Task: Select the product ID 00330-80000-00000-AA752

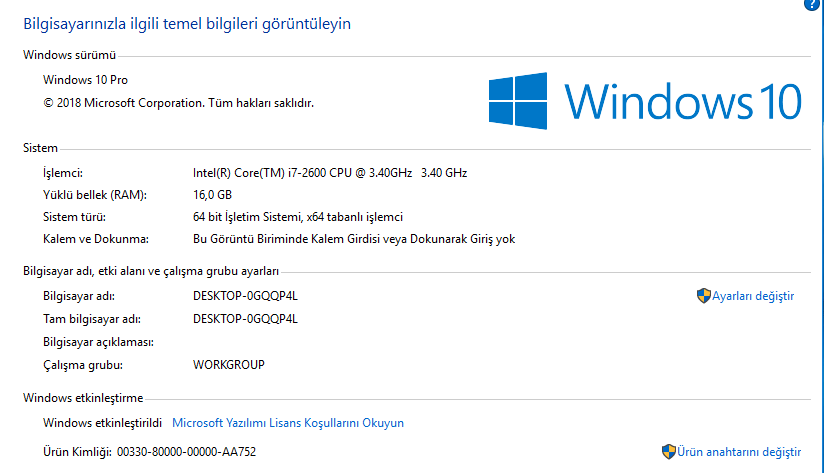Action: (187, 452)
